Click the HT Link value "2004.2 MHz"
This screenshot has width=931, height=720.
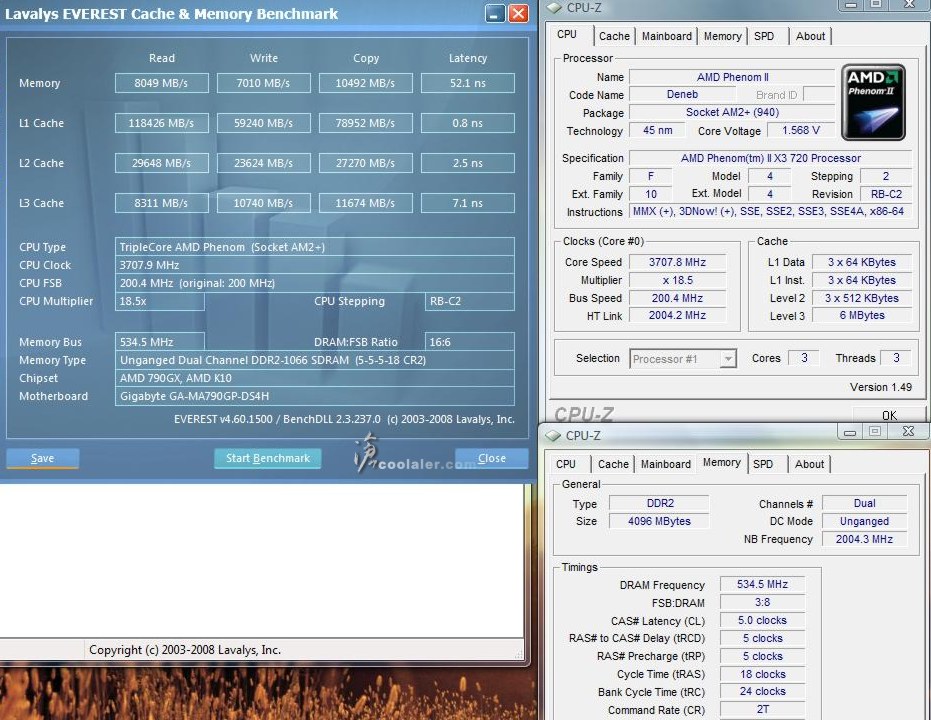coord(677,315)
